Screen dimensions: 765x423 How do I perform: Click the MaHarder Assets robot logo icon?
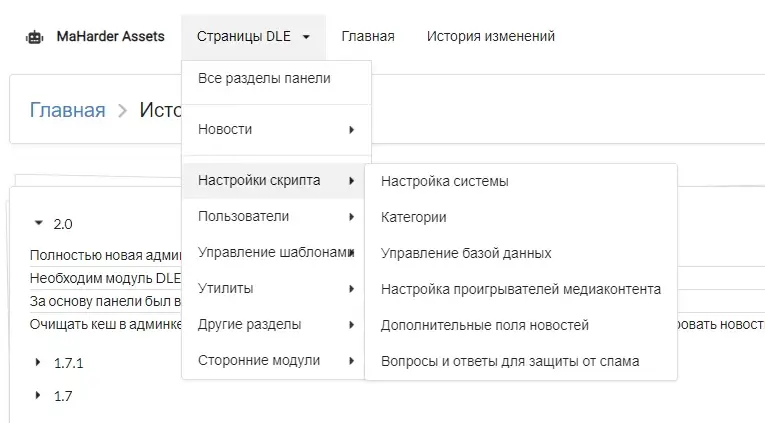click(35, 37)
